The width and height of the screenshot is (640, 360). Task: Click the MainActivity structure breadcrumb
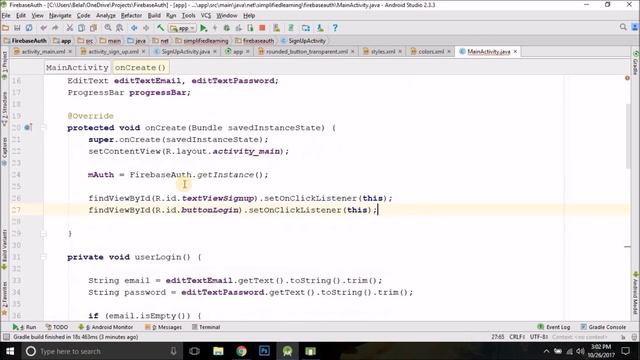(77, 68)
